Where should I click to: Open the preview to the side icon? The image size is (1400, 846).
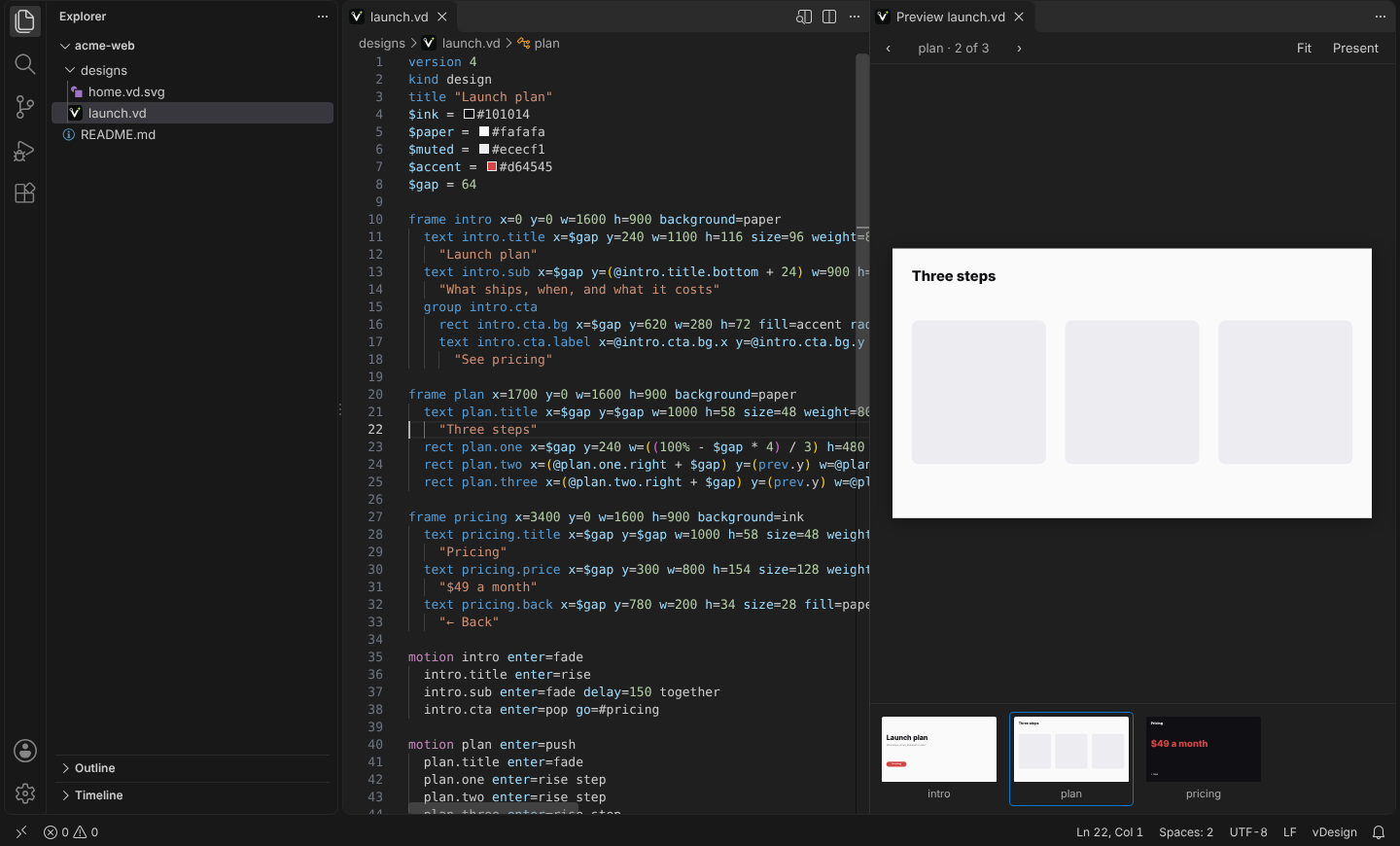coord(804,17)
